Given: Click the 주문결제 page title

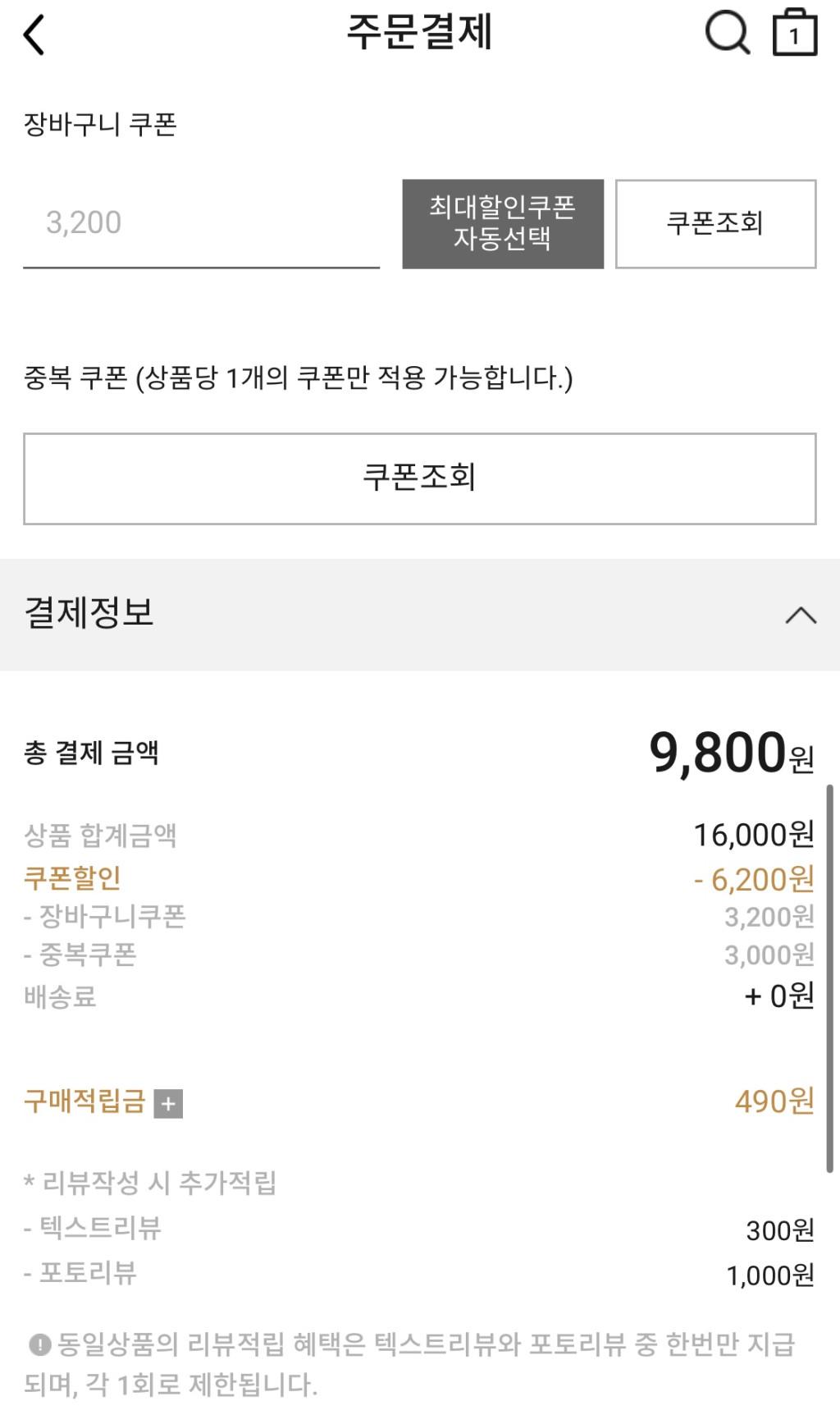Looking at the screenshot, I should click(x=419, y=33).
